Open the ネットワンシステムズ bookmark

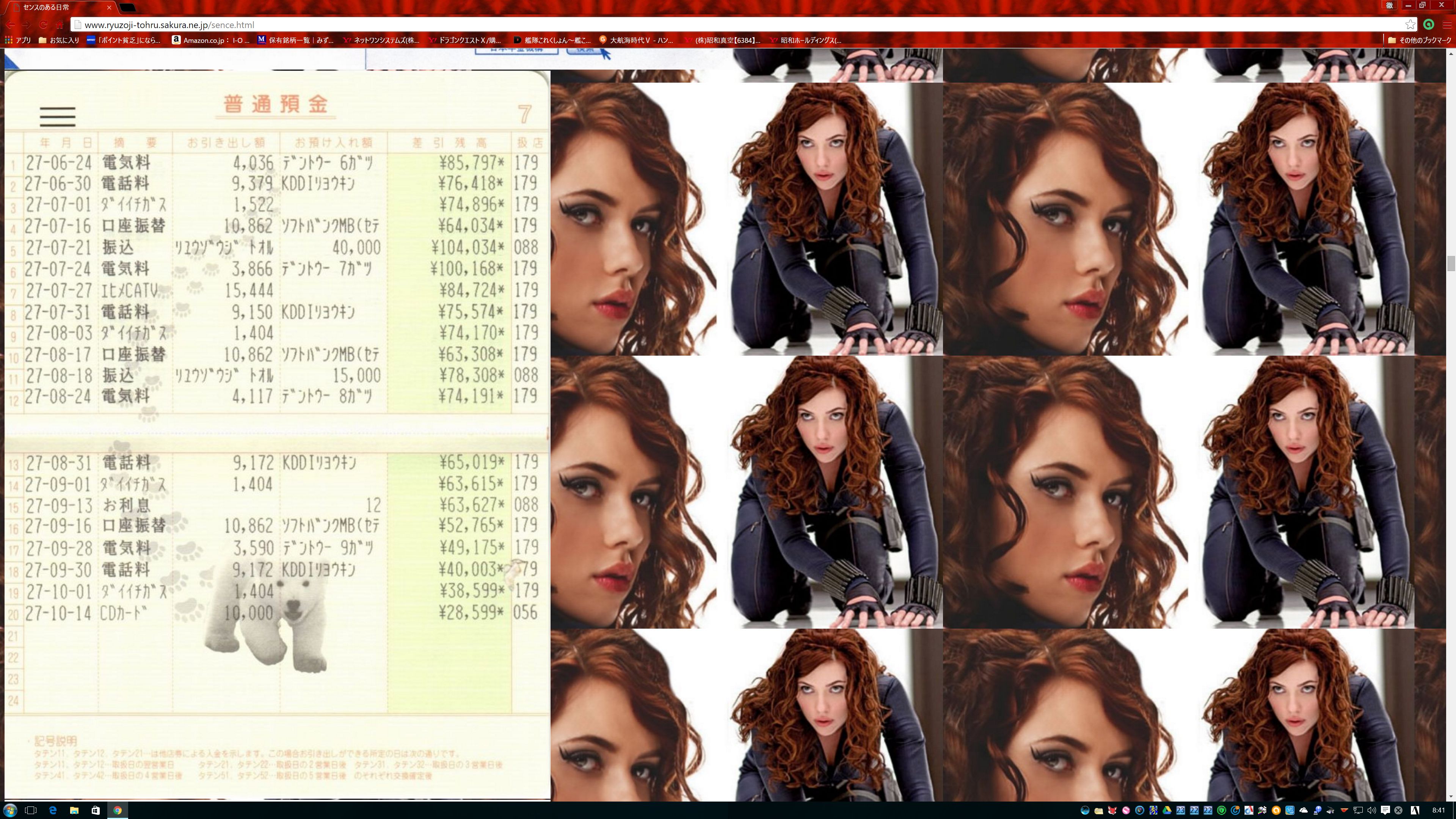tap(381, 40)
